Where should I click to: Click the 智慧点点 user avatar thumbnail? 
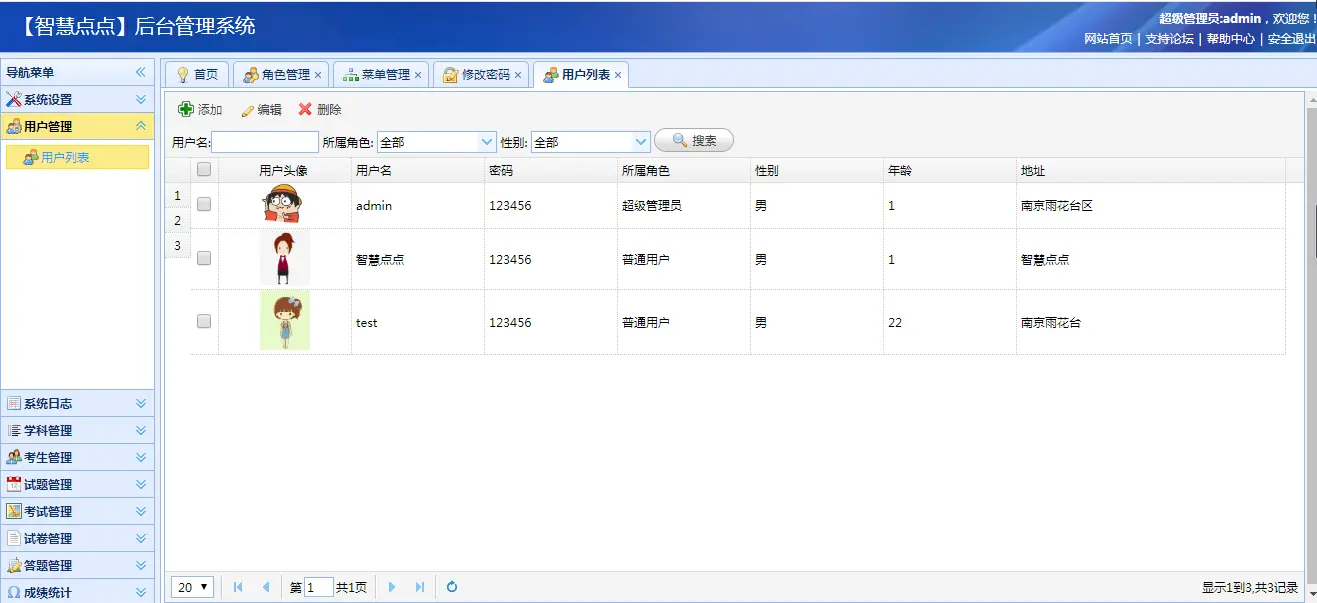(285, 258)
